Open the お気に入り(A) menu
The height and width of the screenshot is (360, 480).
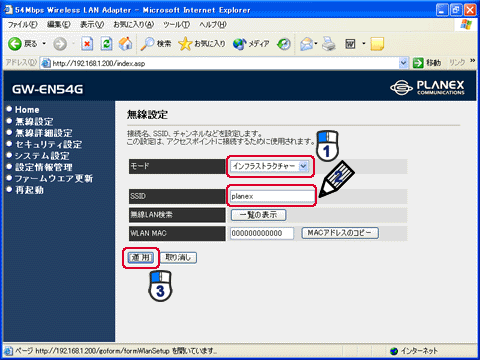click(x=134, y=25)
